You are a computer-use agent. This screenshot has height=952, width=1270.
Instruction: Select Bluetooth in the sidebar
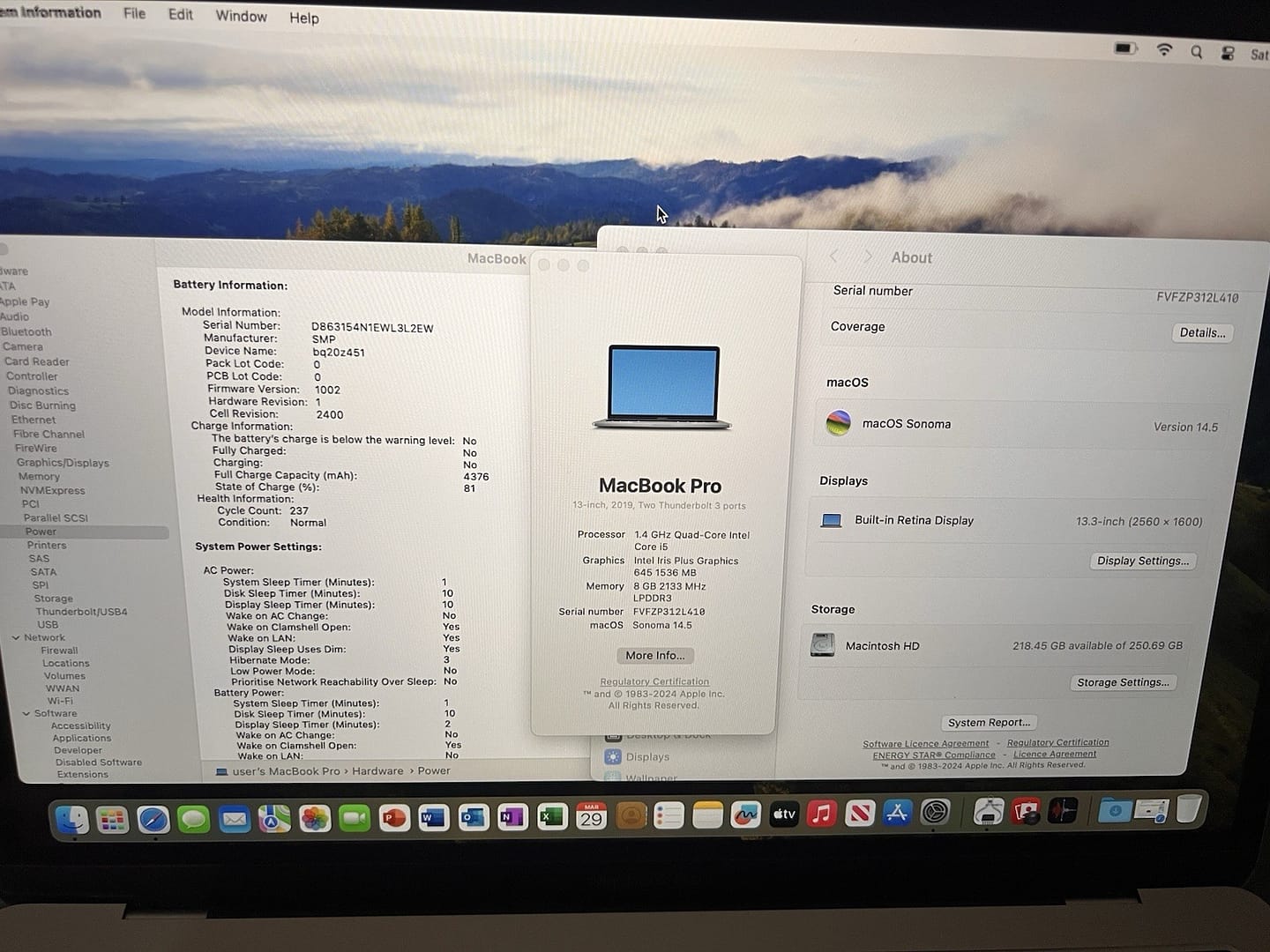click(x=26, y=331)
